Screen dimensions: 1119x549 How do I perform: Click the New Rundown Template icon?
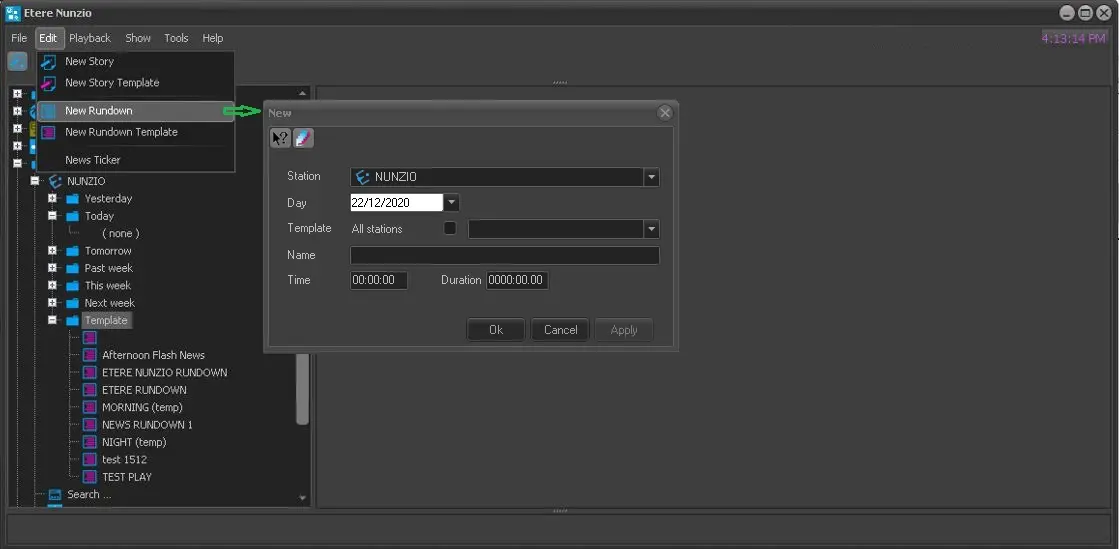(48, 132)
